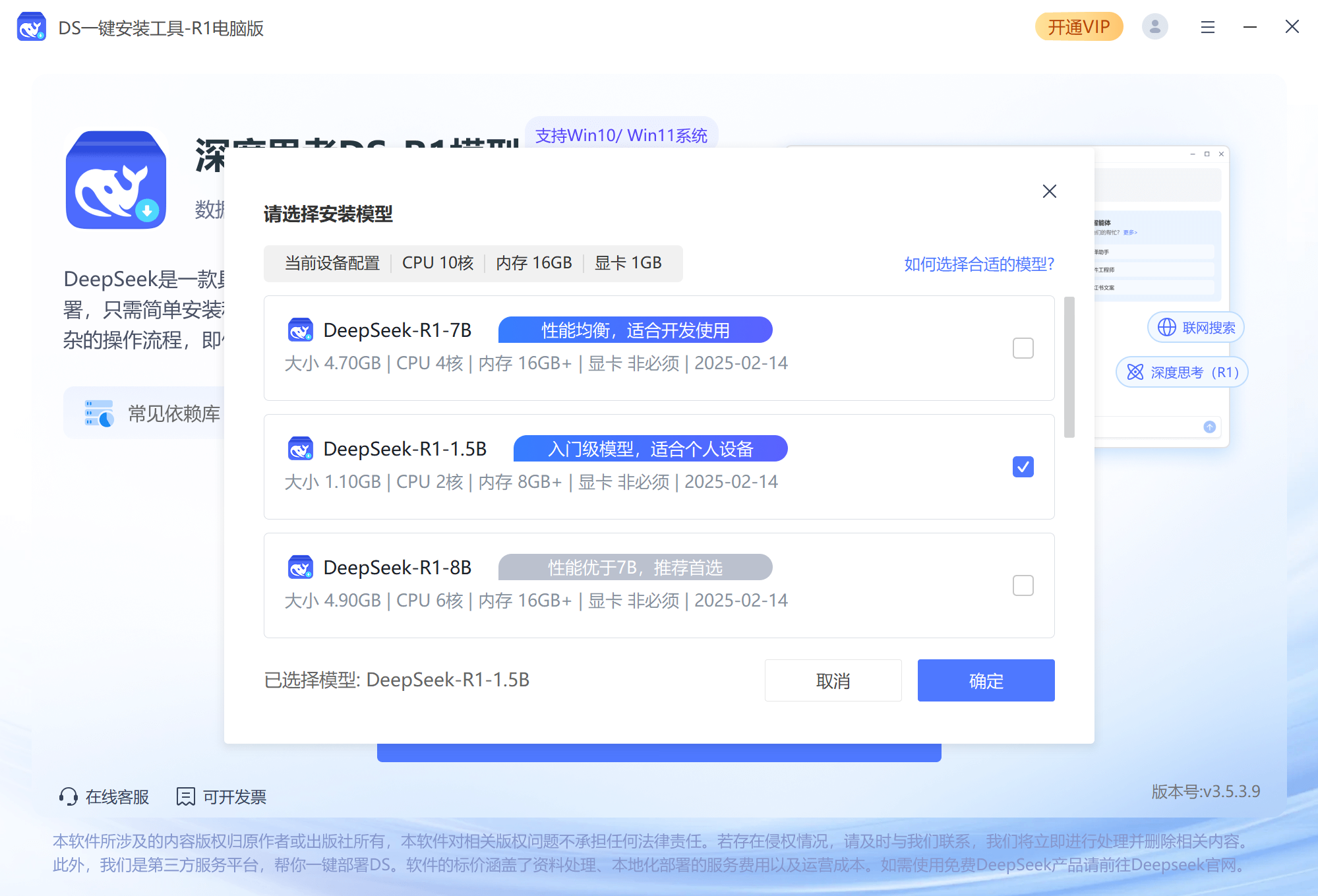
Task: Click the large DeepSeek whale app icon
Action: tap(116, 180)
